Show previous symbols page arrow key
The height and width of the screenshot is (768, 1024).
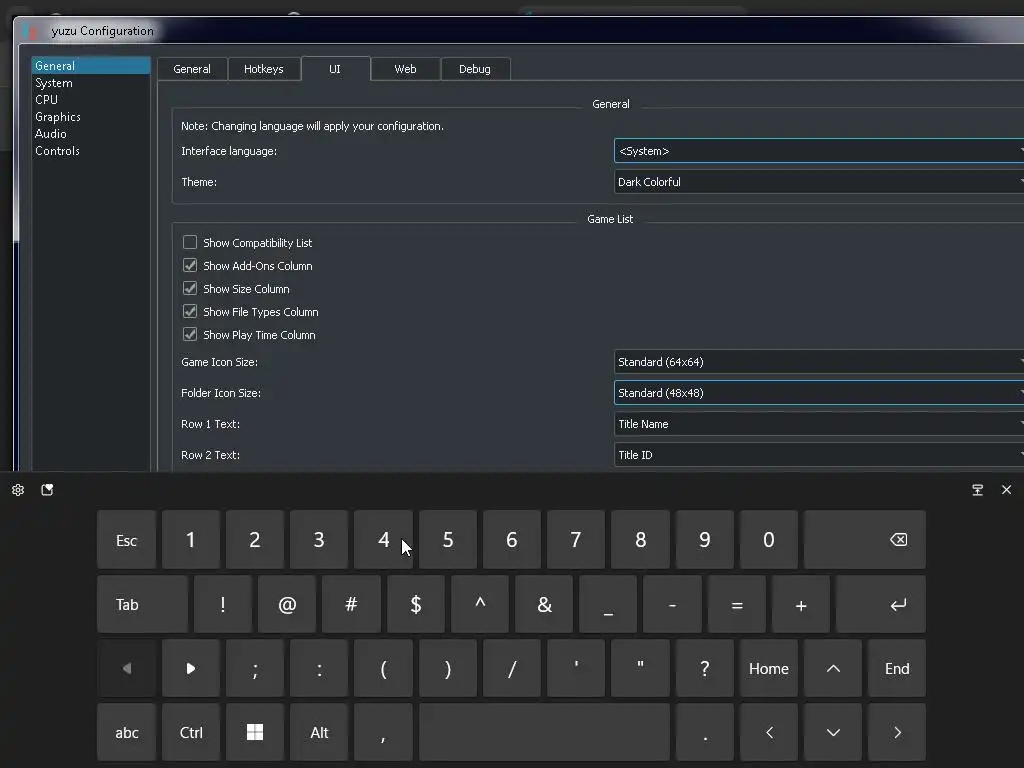tap(127, 668)
